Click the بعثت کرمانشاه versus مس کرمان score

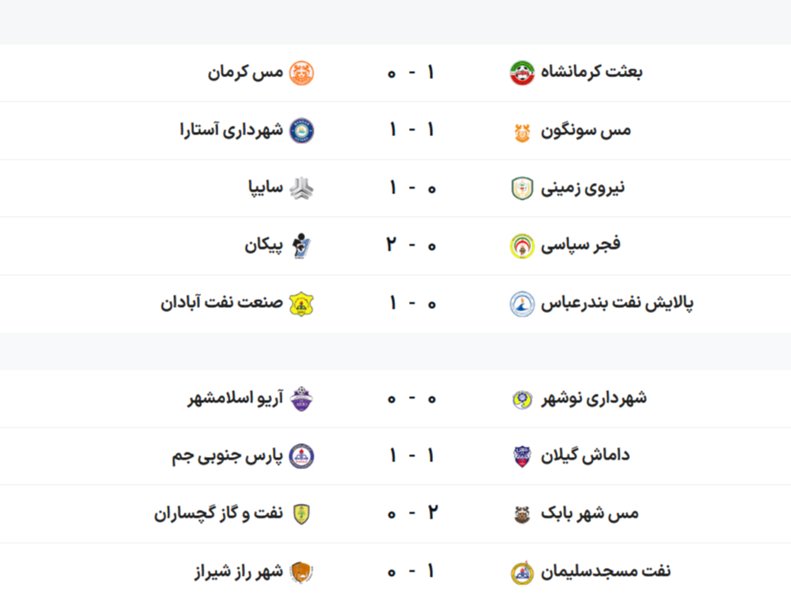(x=411, y=73)
